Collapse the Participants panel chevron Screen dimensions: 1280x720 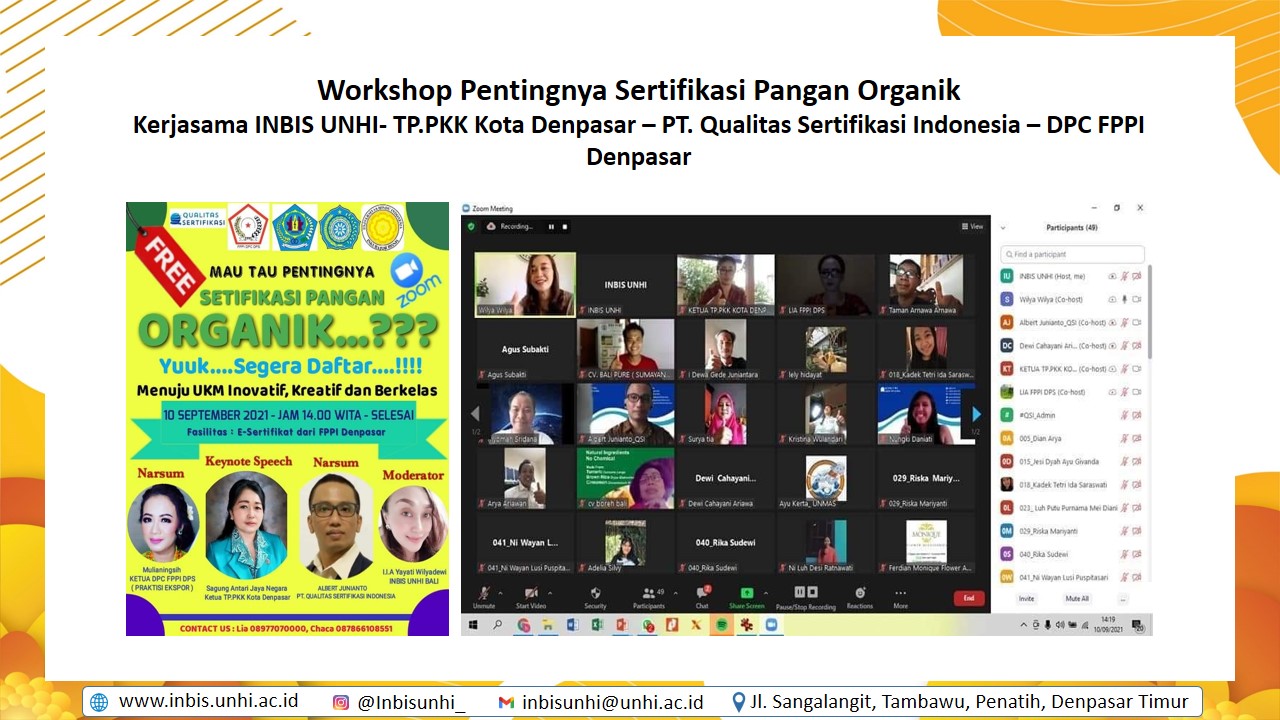[1003, 228]
